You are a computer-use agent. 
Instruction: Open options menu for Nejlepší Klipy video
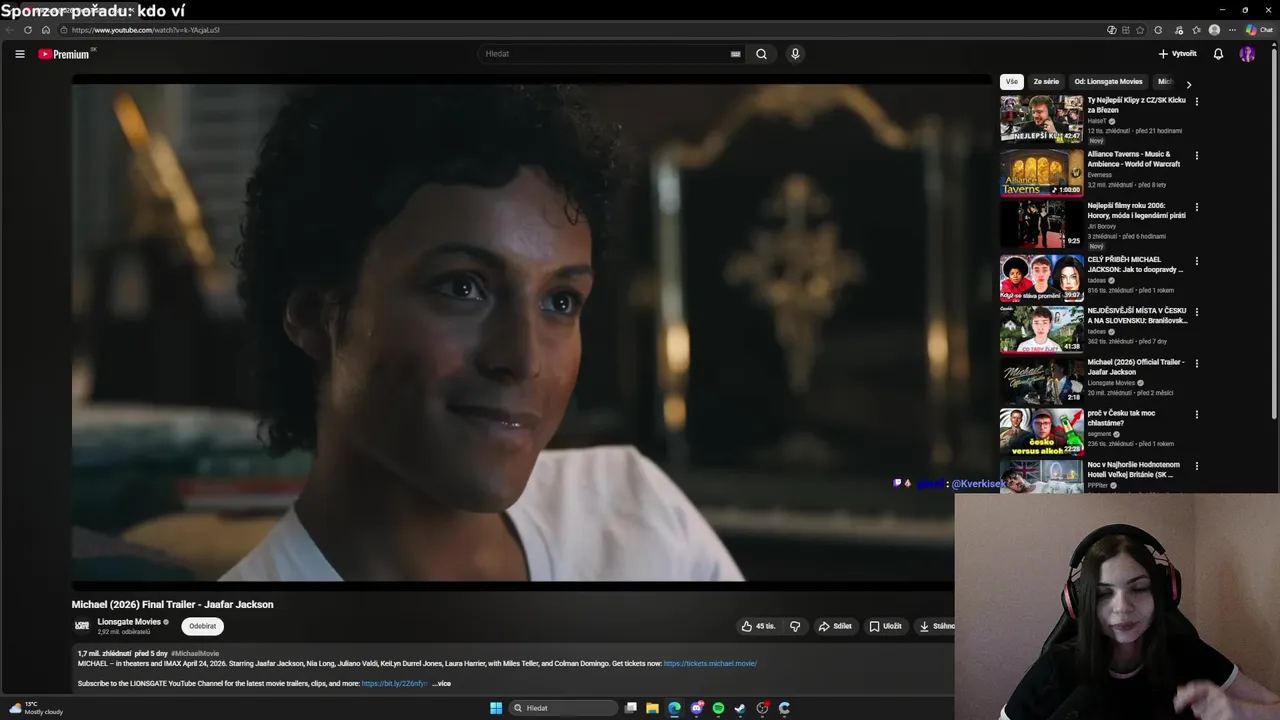coord(1196,101)
